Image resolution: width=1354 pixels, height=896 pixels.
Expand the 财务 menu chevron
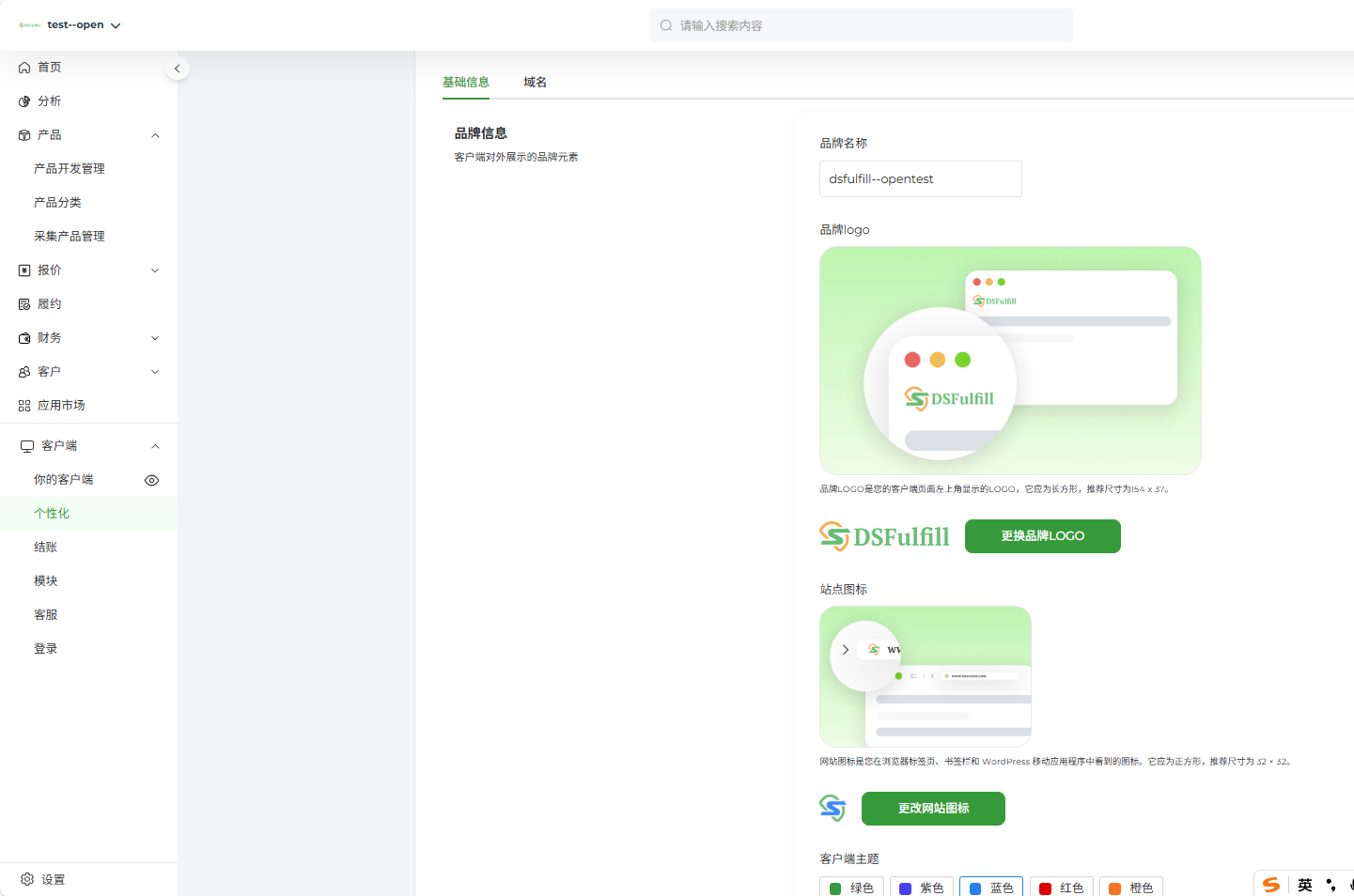click(155, 338)
